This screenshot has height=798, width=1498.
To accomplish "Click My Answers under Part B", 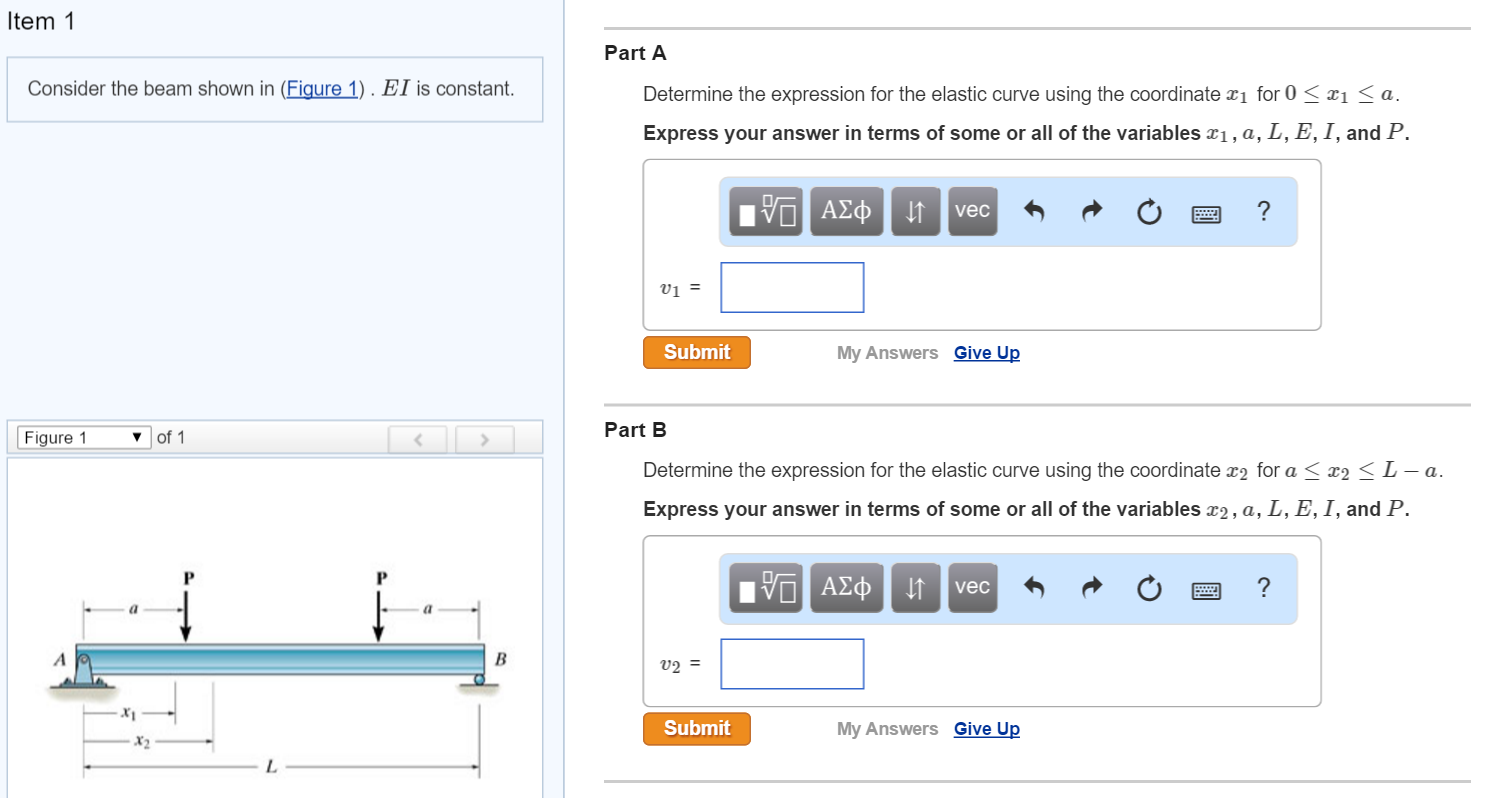I will [x=886, y=728].
